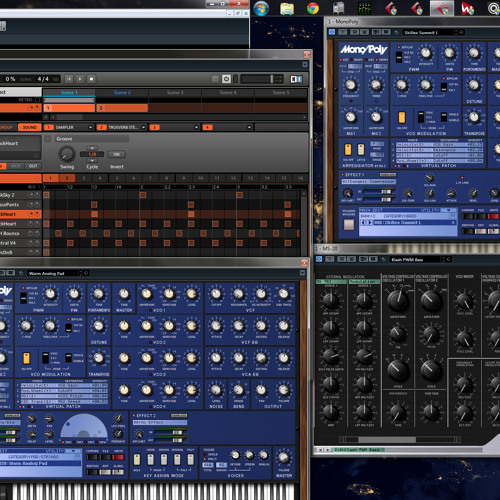Click the Maschine record button
This screenshot has height=500, width=500.
[x=91, y=79]
